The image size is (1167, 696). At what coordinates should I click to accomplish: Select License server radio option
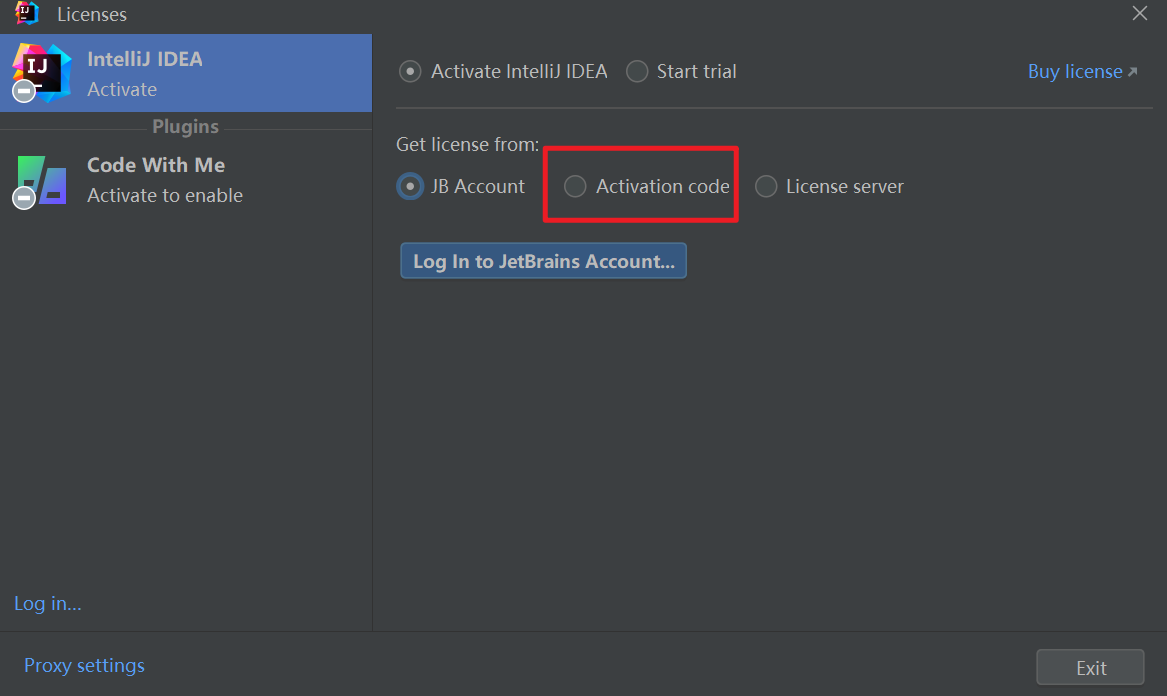click(x=766, y=187)
